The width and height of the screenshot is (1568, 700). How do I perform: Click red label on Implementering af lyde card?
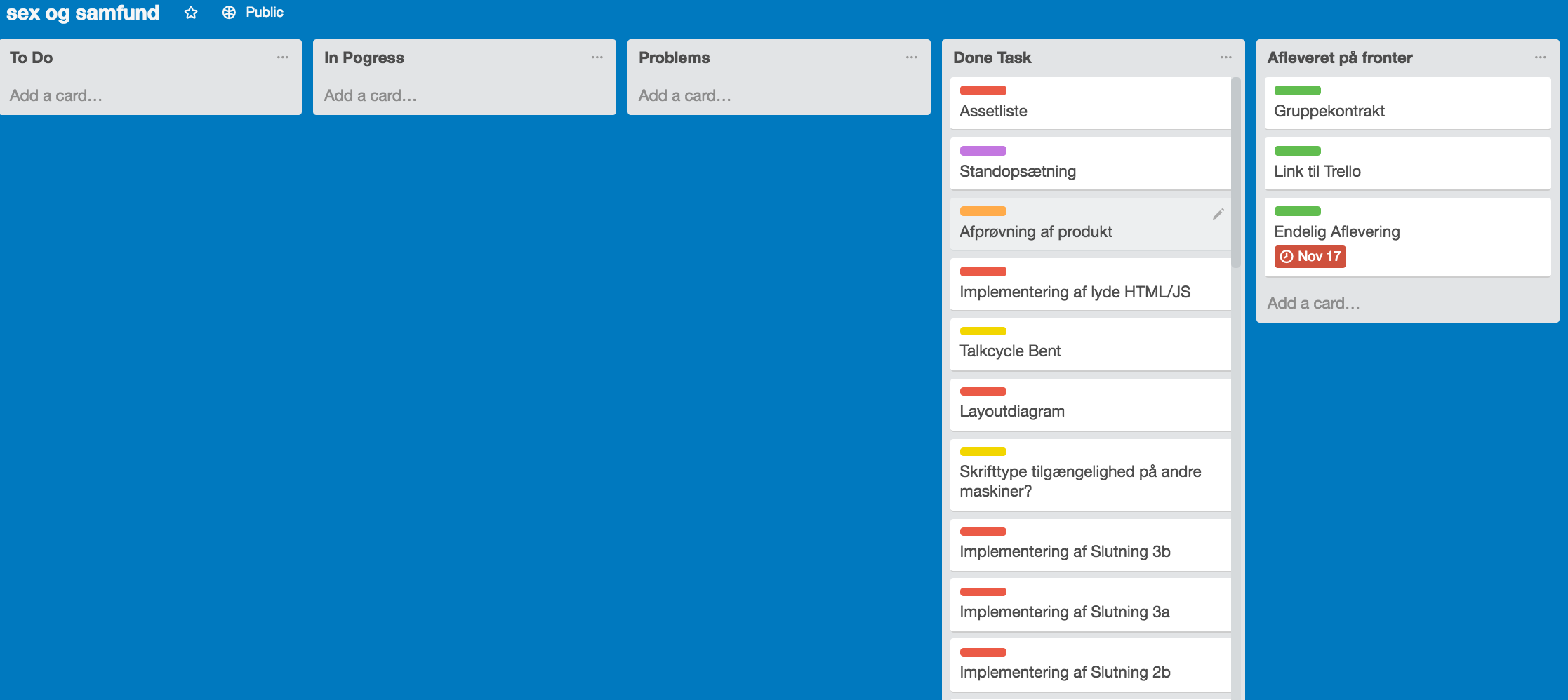(x=983, y=271)
